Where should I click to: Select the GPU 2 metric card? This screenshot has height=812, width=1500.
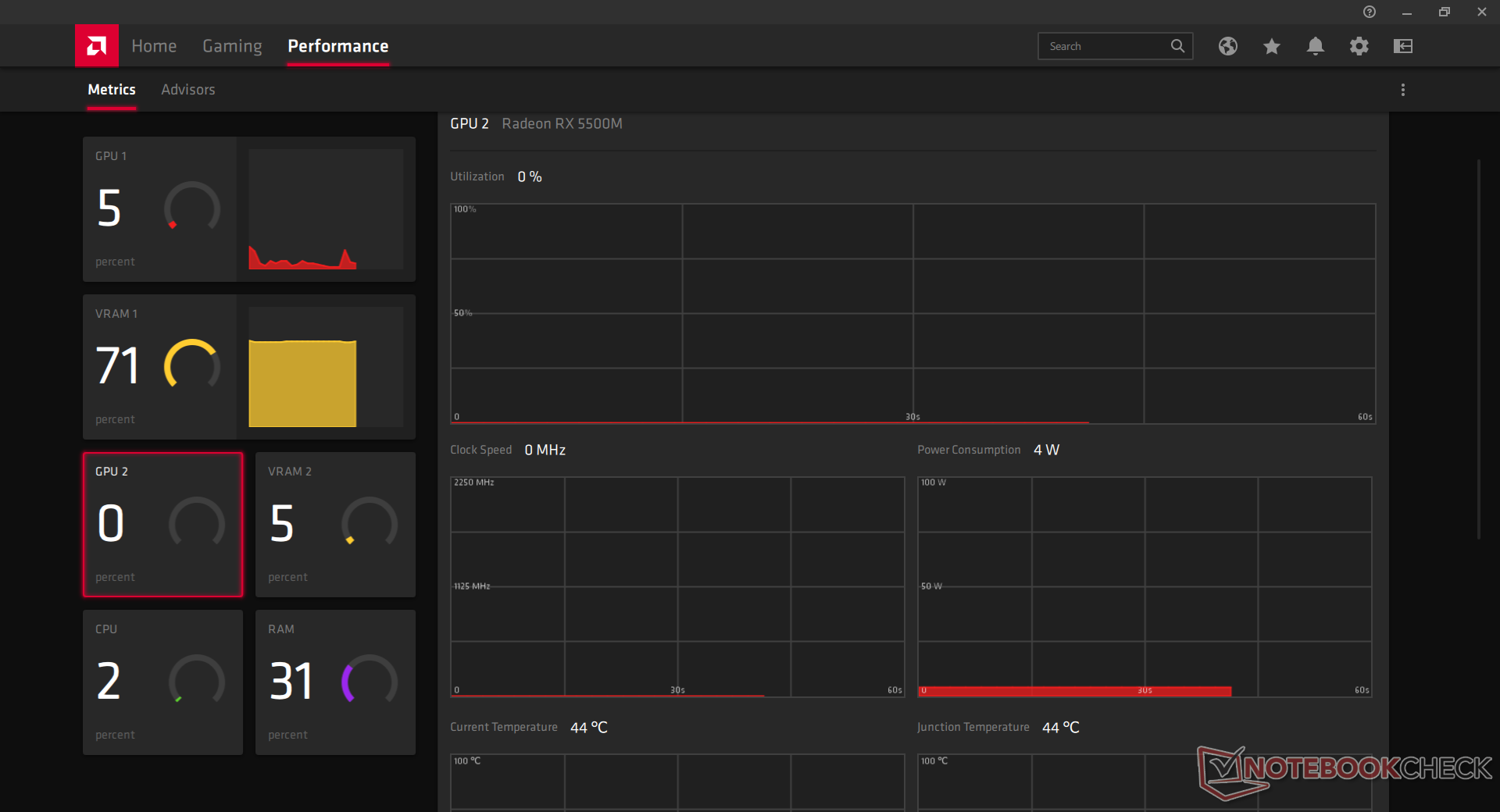(163, 525)
